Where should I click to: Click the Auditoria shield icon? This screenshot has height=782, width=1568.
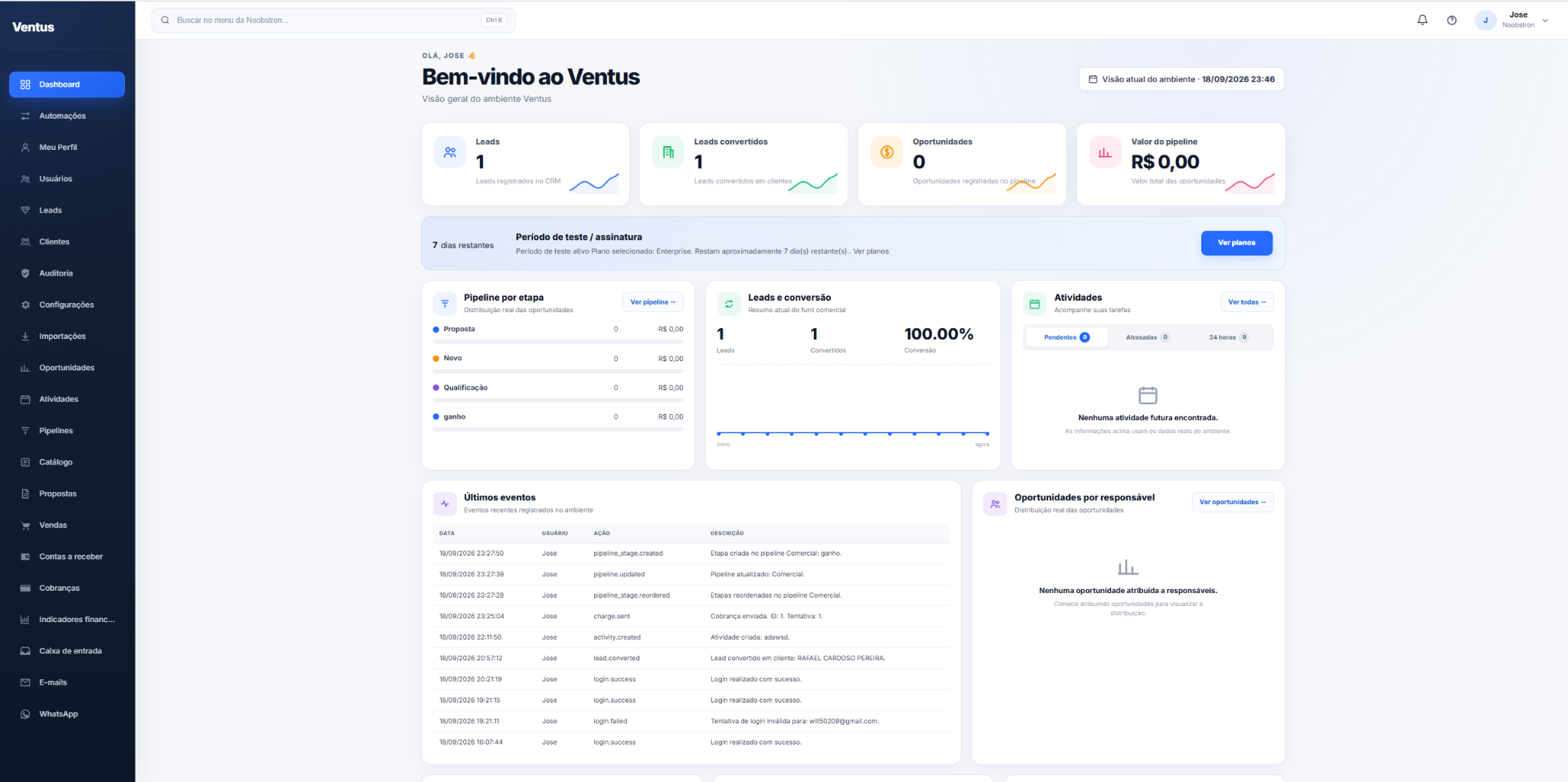coord(25,273)
